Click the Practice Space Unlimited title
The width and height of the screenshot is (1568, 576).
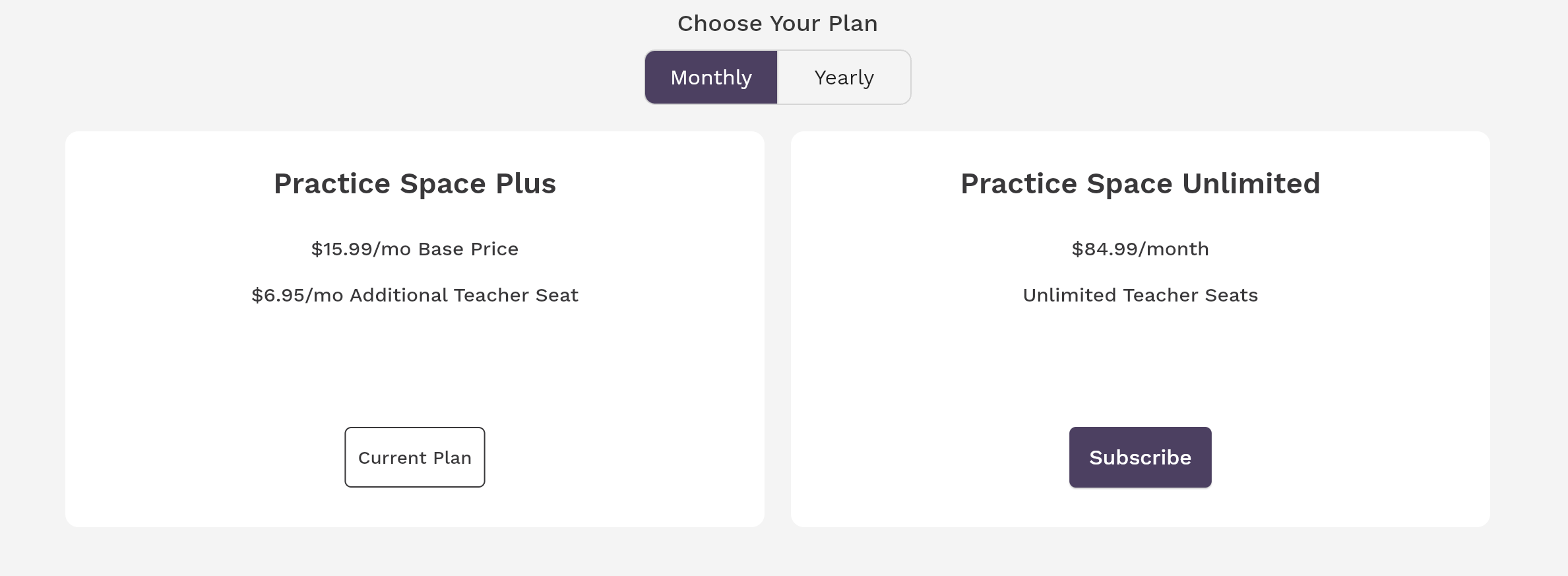coord(1140,183)
